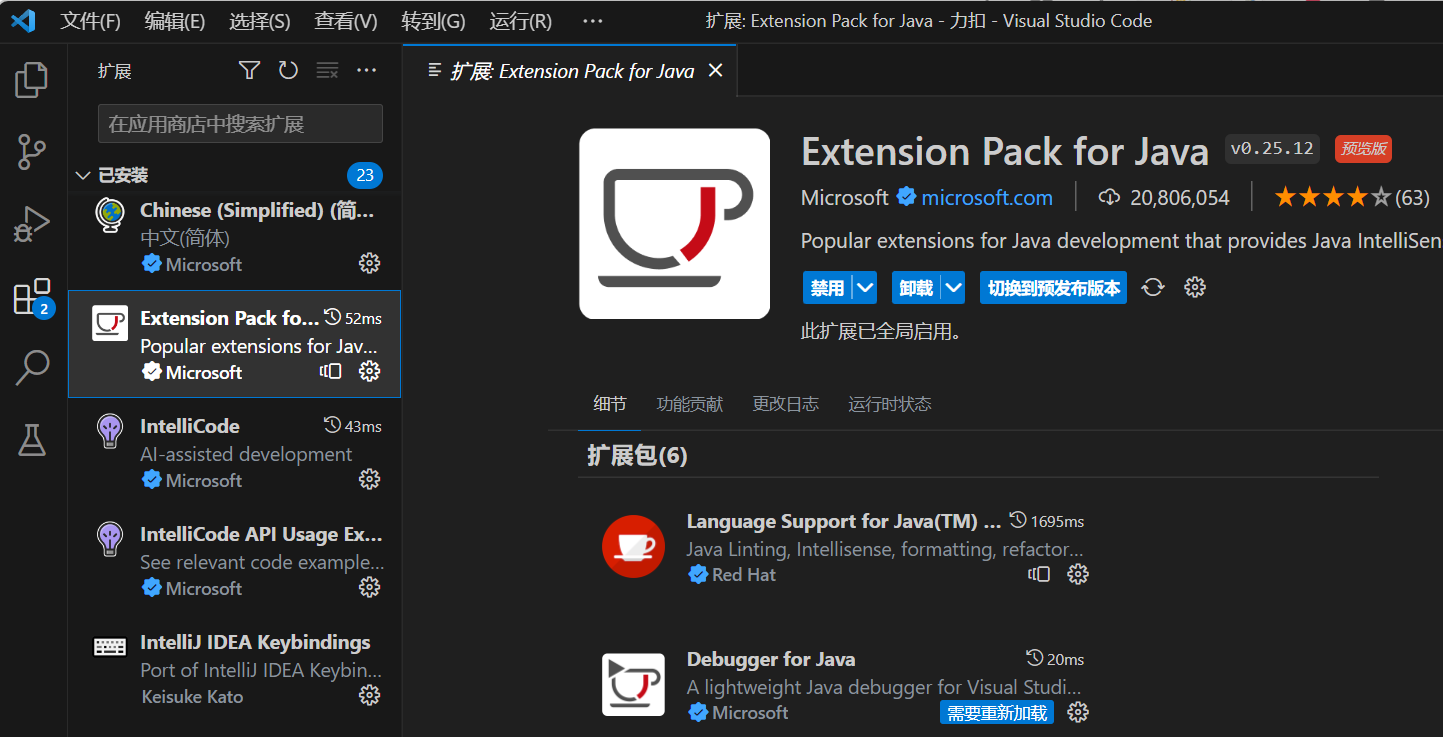Open more actions menu in Extensions panel
1443x737 pixels.
366,70
